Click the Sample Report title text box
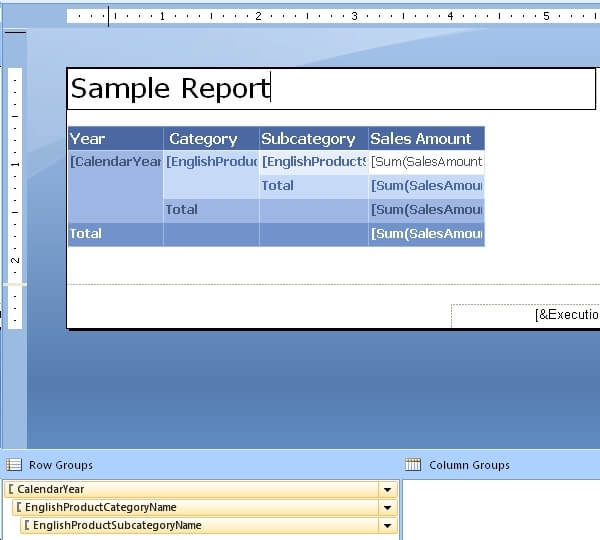The image size is (600, 540). point(331,89)
